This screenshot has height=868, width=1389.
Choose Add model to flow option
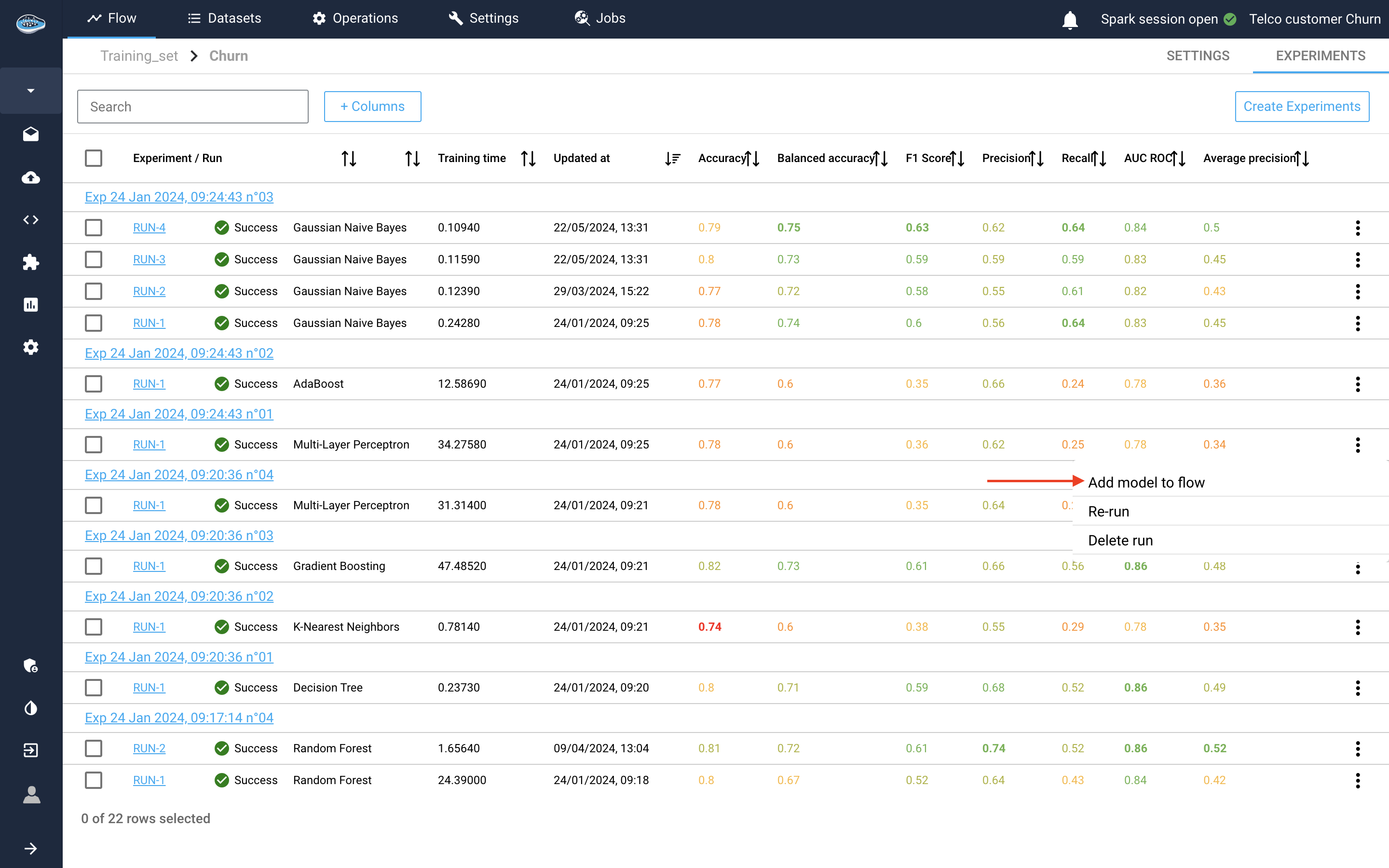1145,483
